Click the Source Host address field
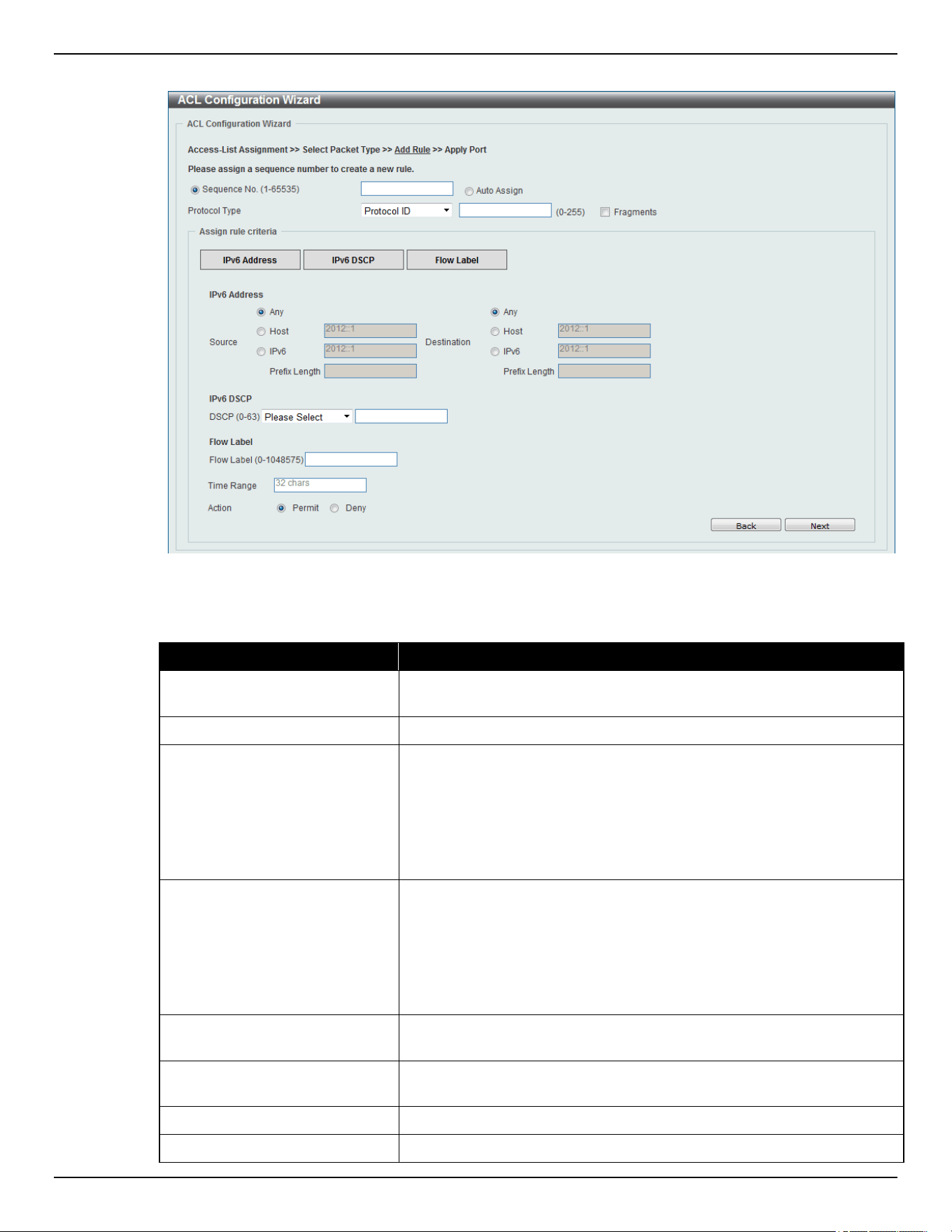The image size is (952, 1232). click(371, 331)
